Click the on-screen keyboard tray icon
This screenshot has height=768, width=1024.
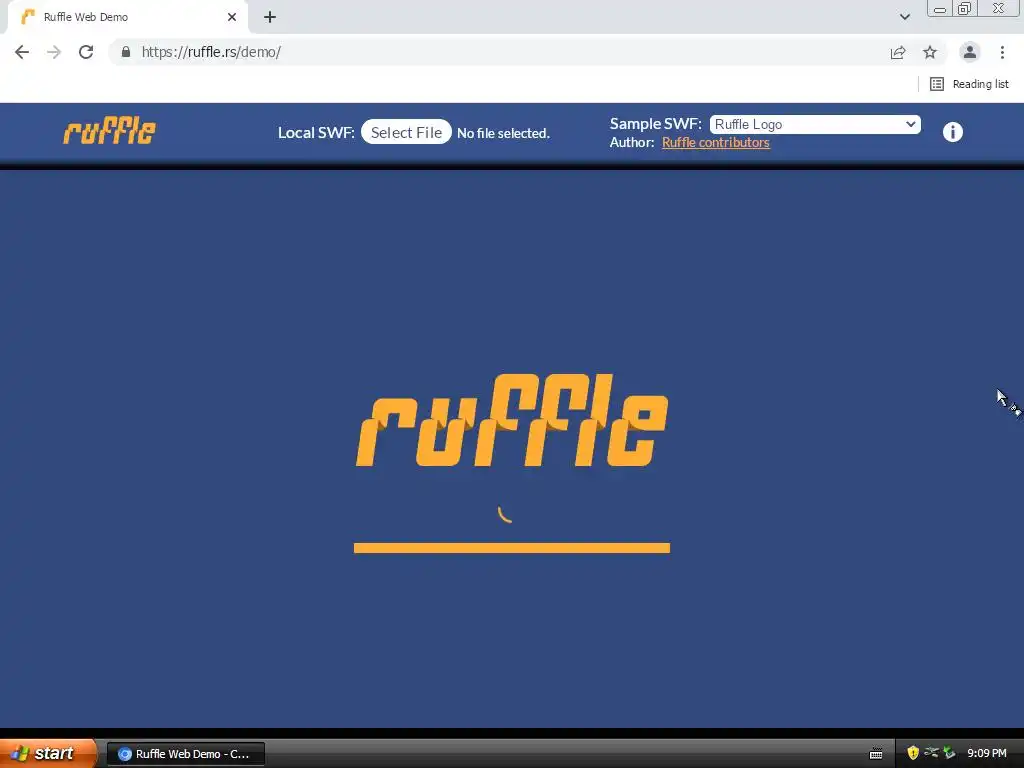click(876, 754)
